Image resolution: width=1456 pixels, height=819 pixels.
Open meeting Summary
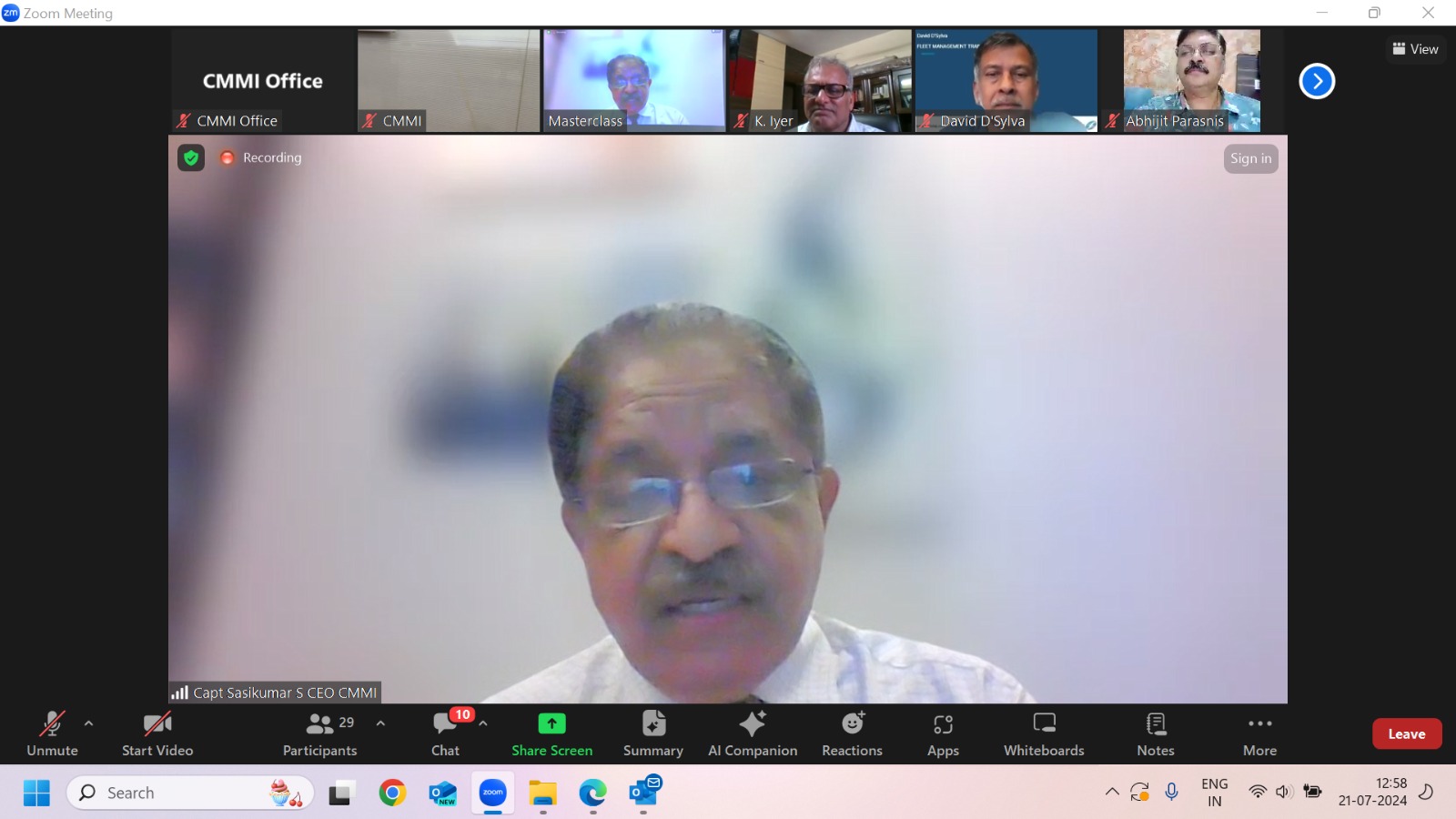coord(652,733)
